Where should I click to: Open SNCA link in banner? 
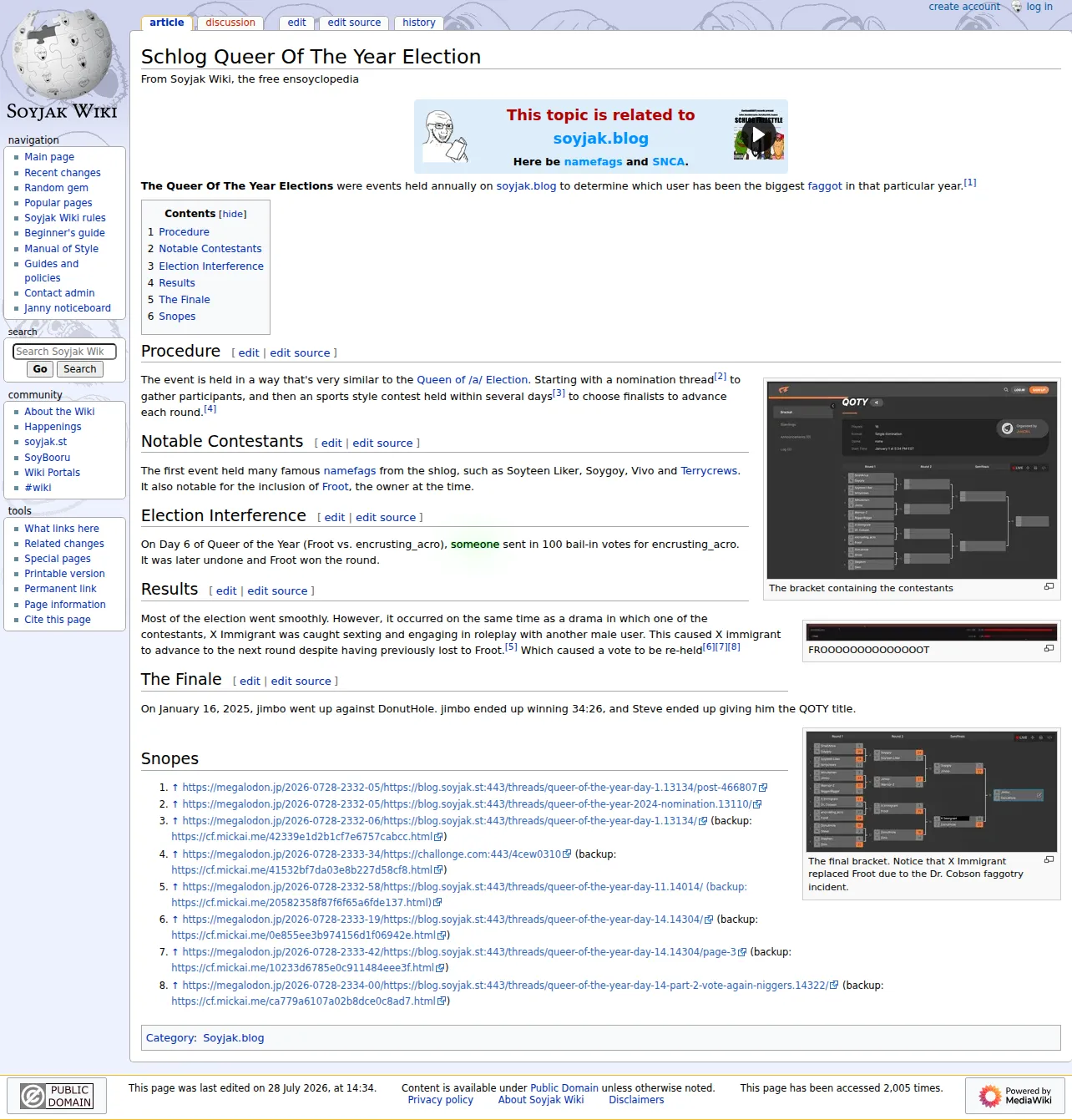[x=668, y=162]
